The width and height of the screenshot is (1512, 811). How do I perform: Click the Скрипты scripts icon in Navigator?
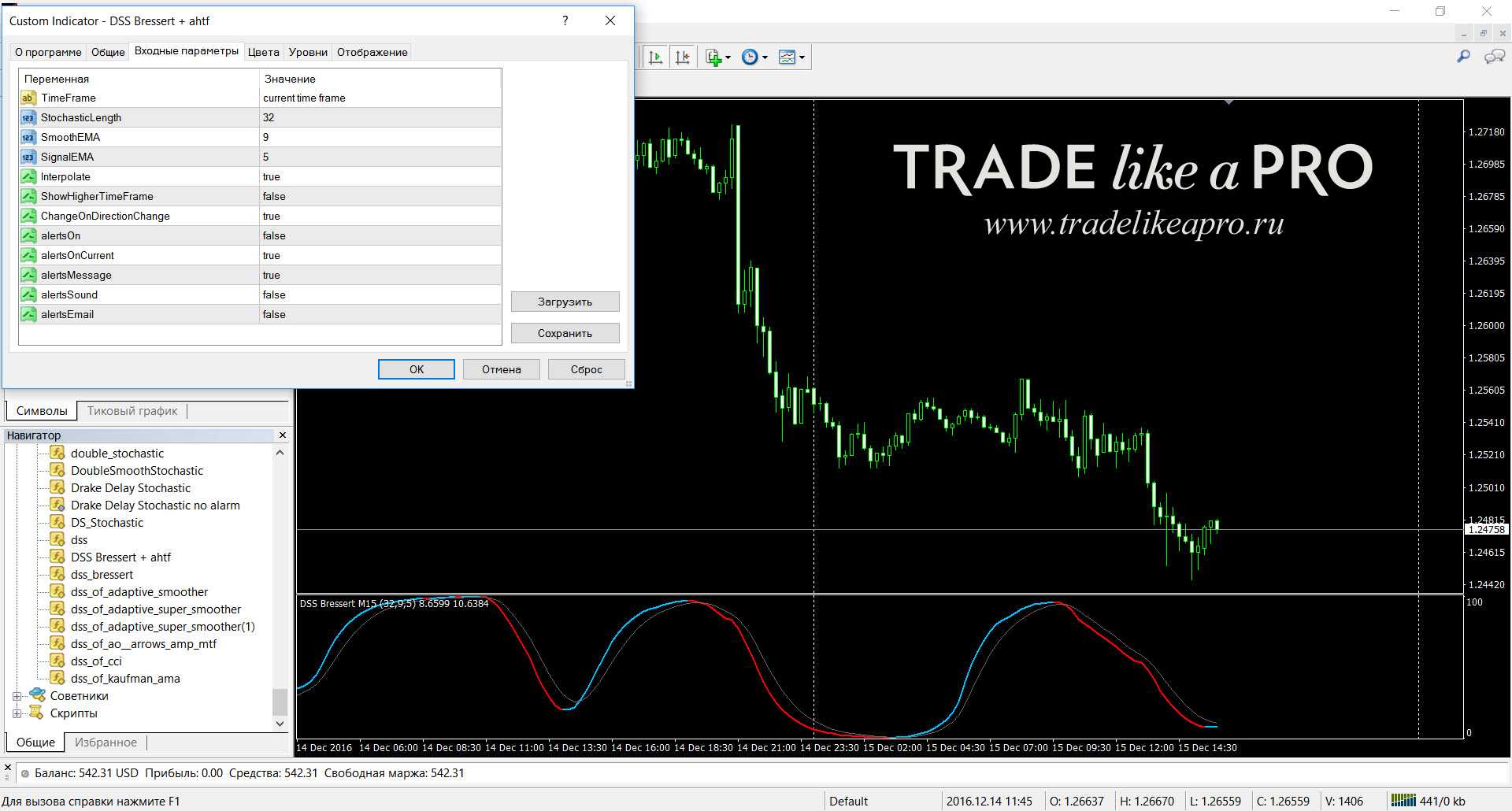click(x=37, y=713)
